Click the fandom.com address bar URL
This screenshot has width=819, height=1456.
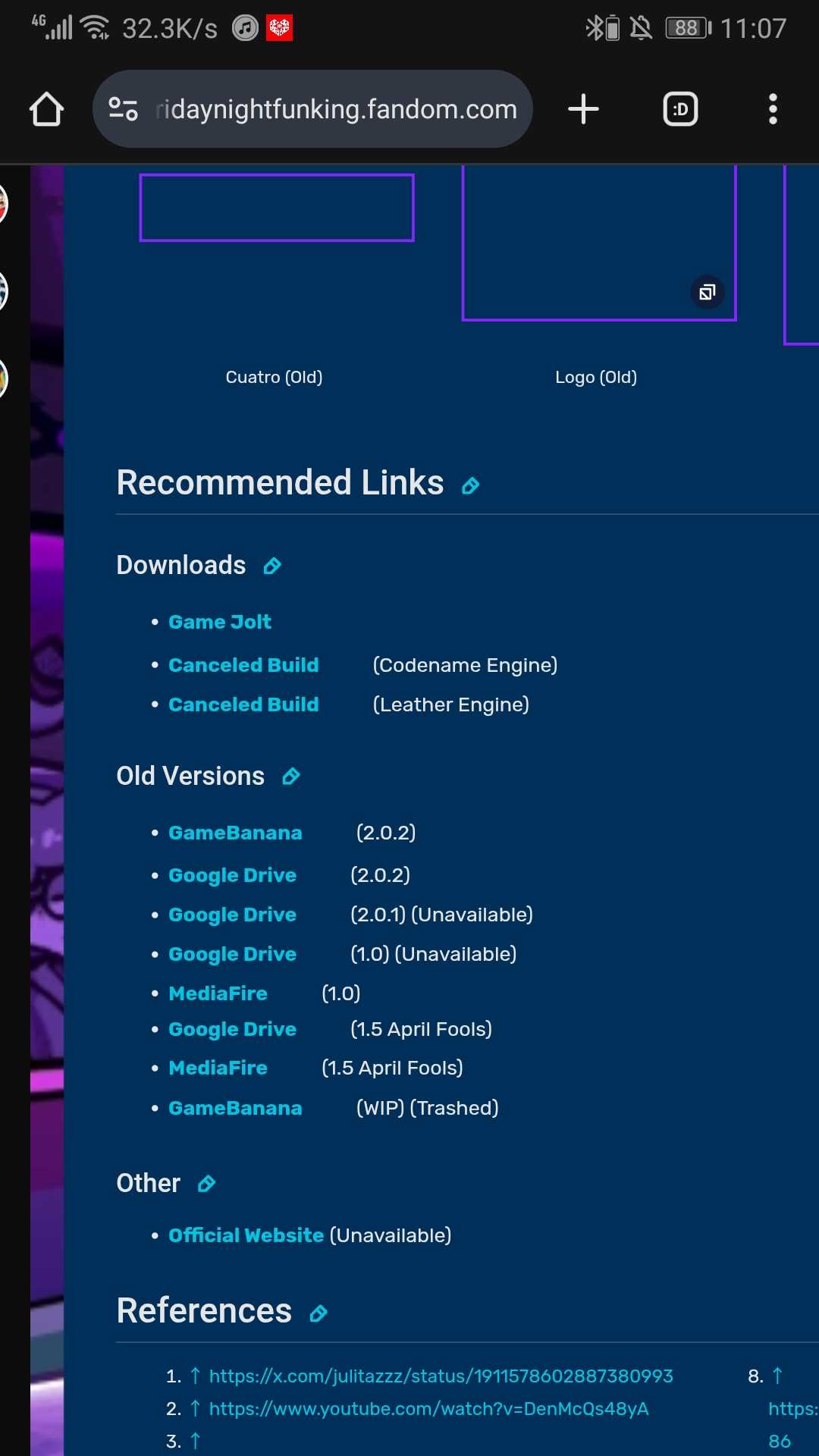pyautogui.click(x=336, y=109)
